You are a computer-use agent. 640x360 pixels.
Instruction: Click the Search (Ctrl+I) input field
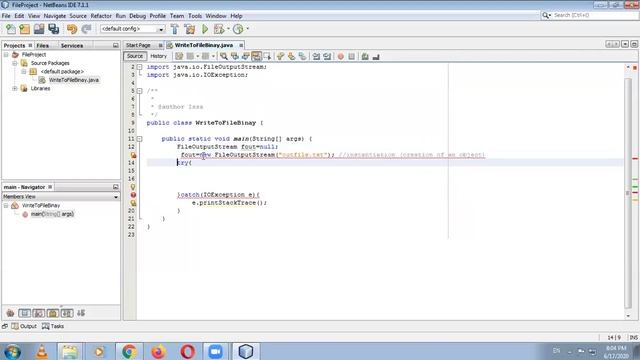coord(594,16)
